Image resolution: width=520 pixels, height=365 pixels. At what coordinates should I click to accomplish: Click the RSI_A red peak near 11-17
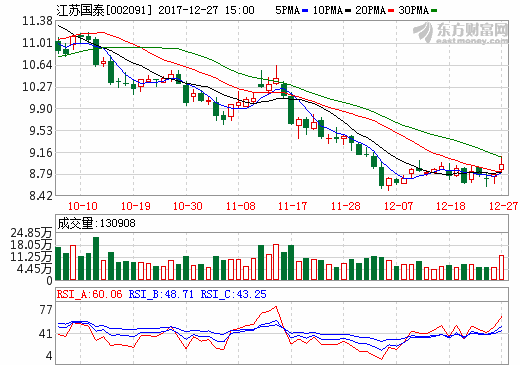[276, 307]
